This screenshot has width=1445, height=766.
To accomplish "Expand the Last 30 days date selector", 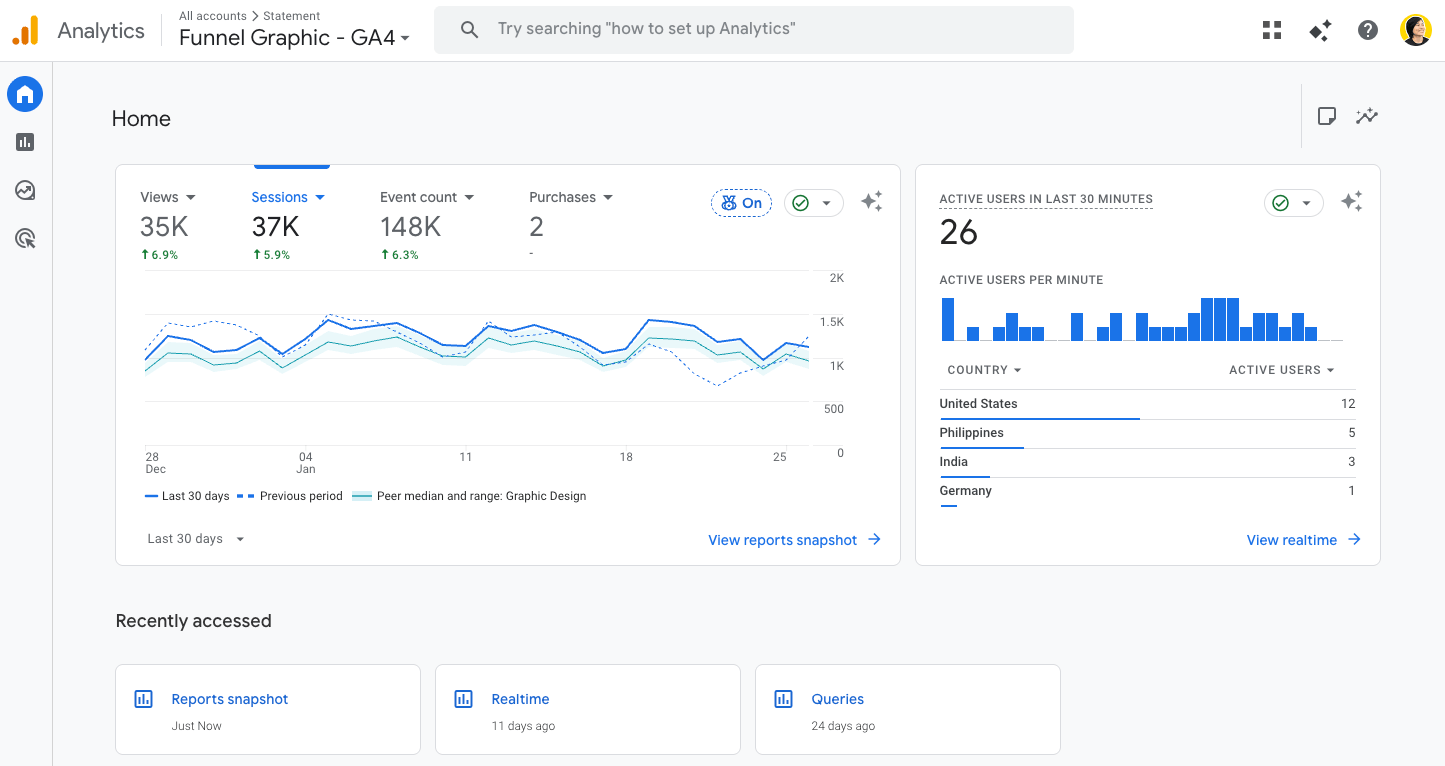I will coord(195,538).
